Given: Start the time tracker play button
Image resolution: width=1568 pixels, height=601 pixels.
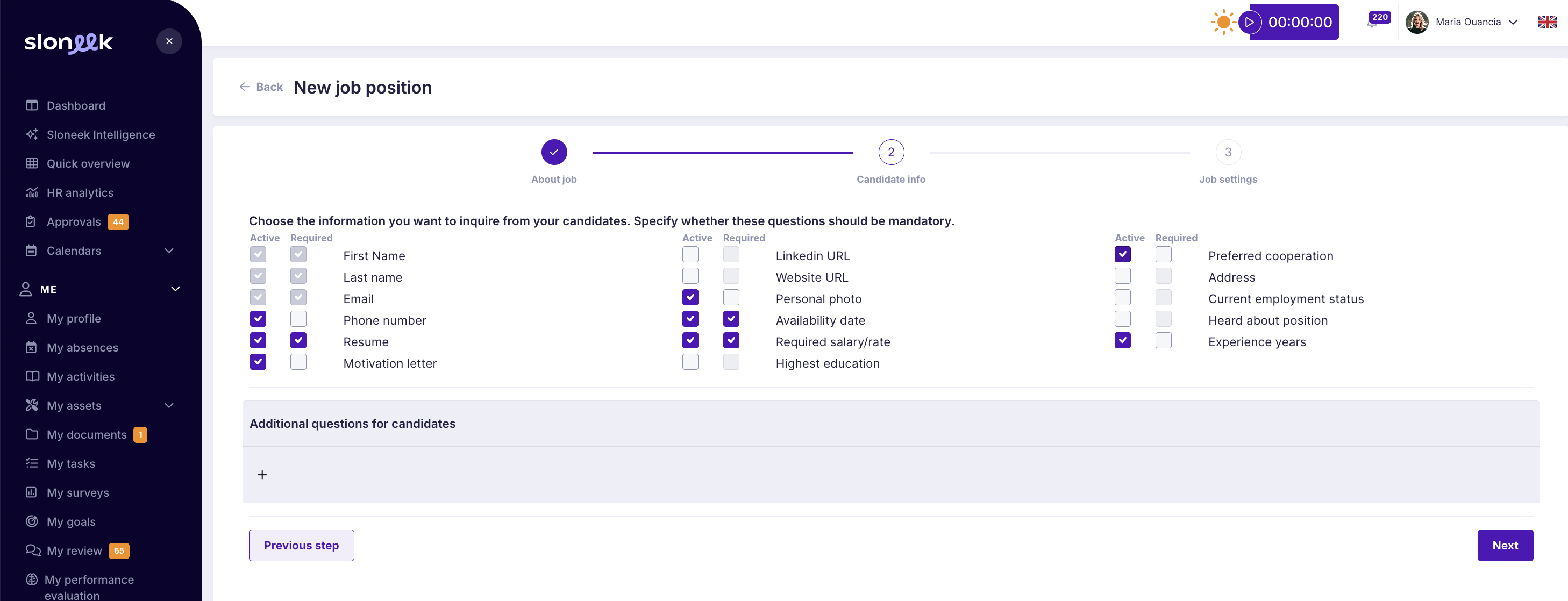Looking at the screenshot, I should [x=1250, y=23].
